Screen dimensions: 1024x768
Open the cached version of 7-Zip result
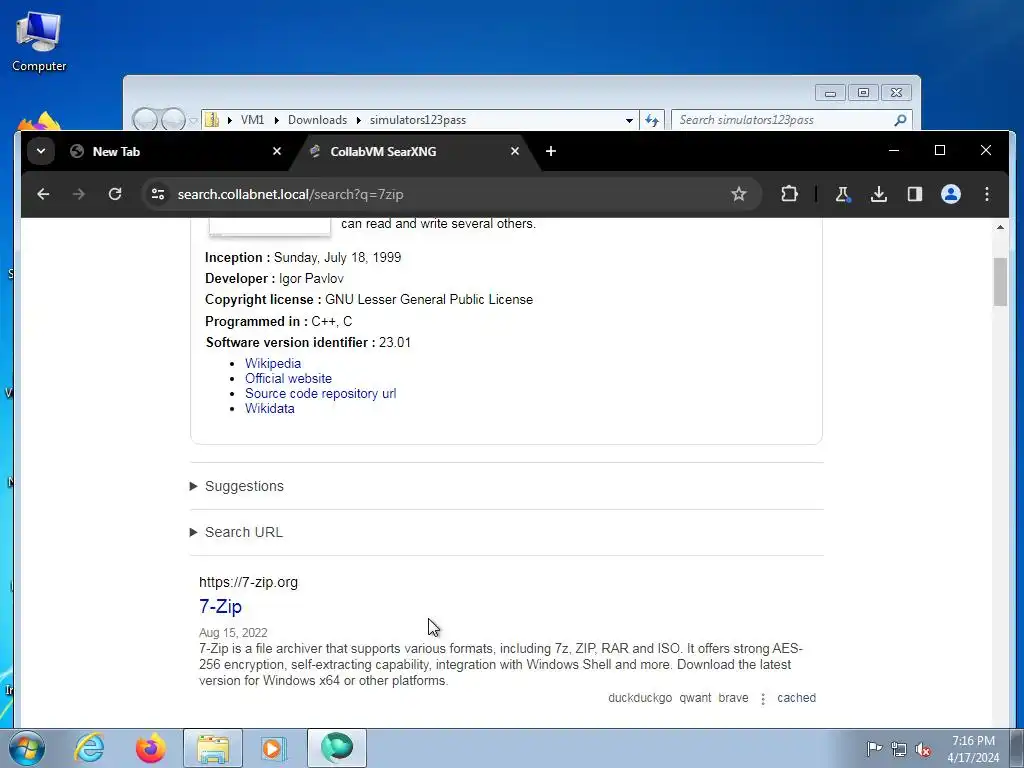click(x=796, y=697)
